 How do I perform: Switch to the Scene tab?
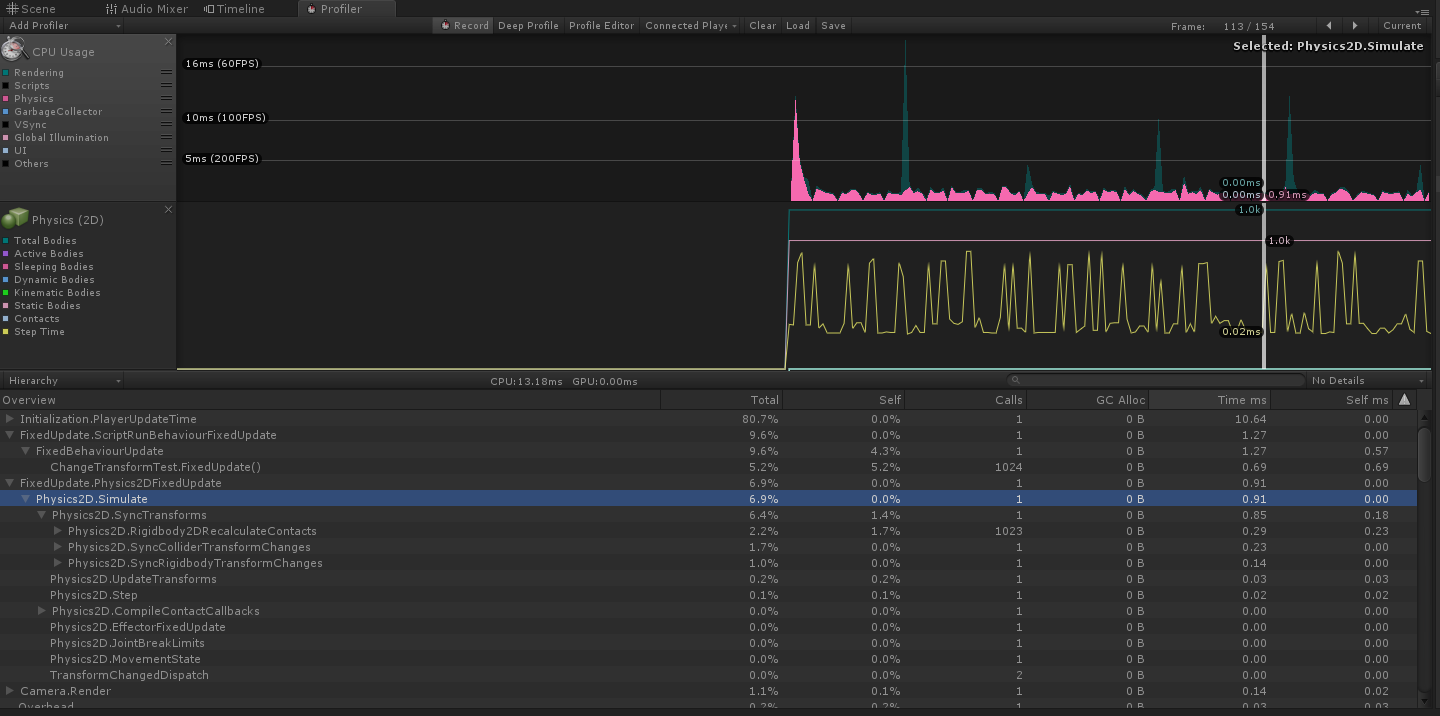[32, 9]
